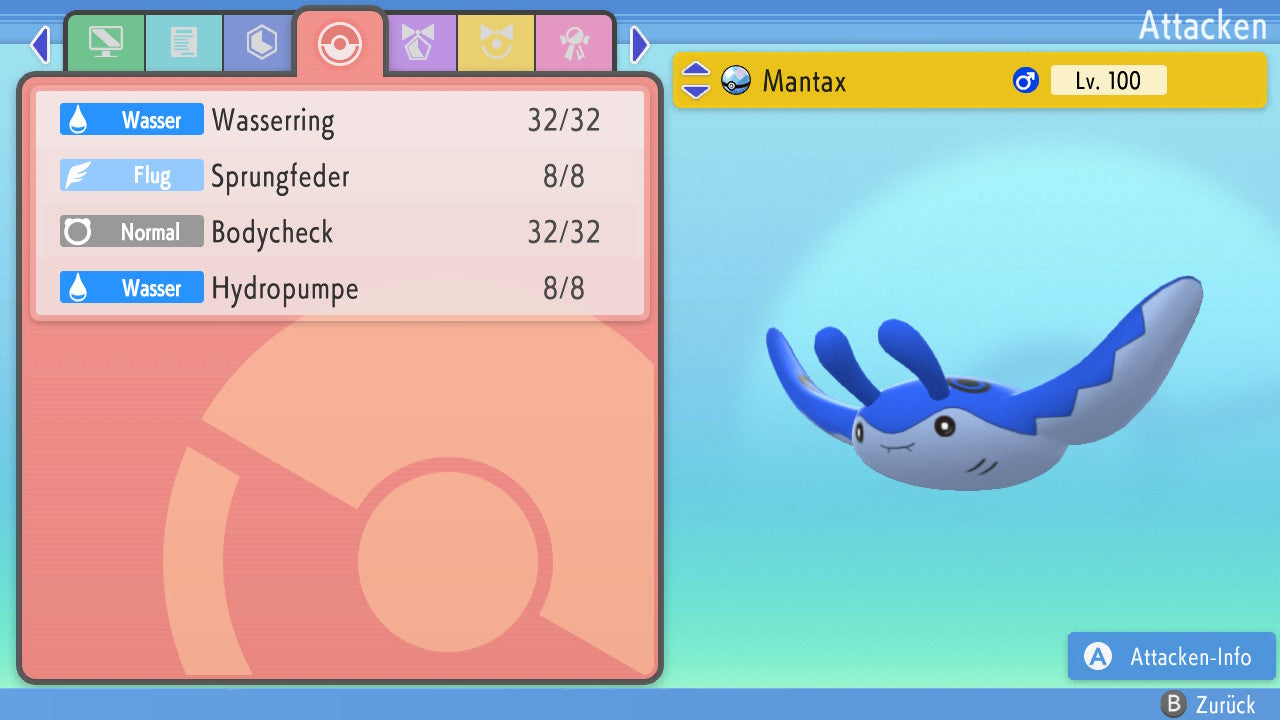
Task: Switch Pokémon with up/down arrows beside Mantax
Action: 696,80
